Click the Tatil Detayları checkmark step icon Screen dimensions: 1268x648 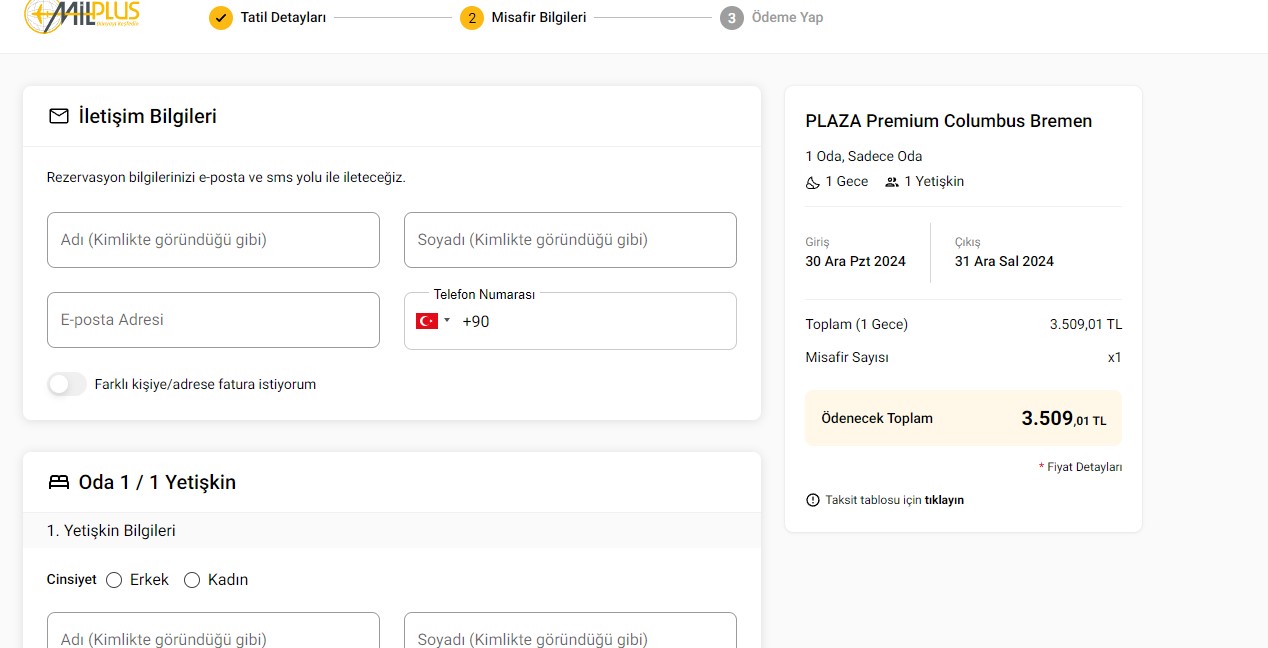coord(221,18)
